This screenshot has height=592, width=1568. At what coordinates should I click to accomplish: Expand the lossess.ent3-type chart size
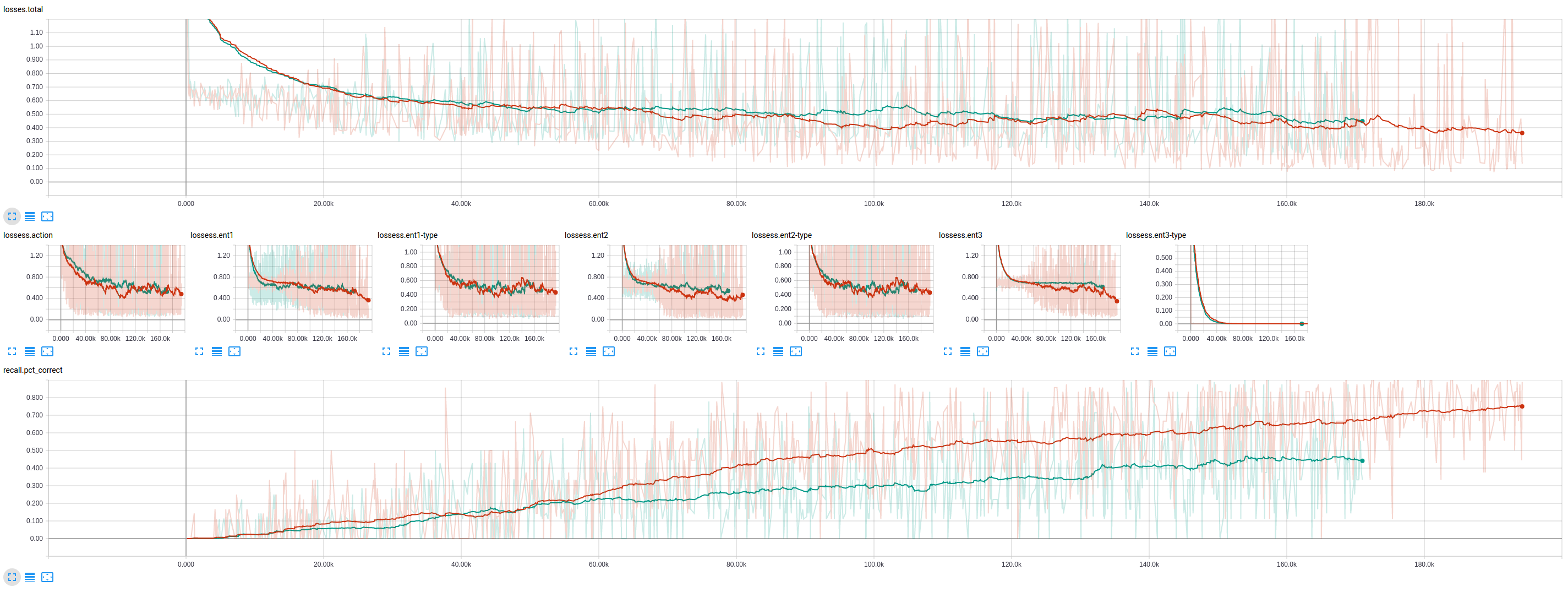[x=1135, y=351]
